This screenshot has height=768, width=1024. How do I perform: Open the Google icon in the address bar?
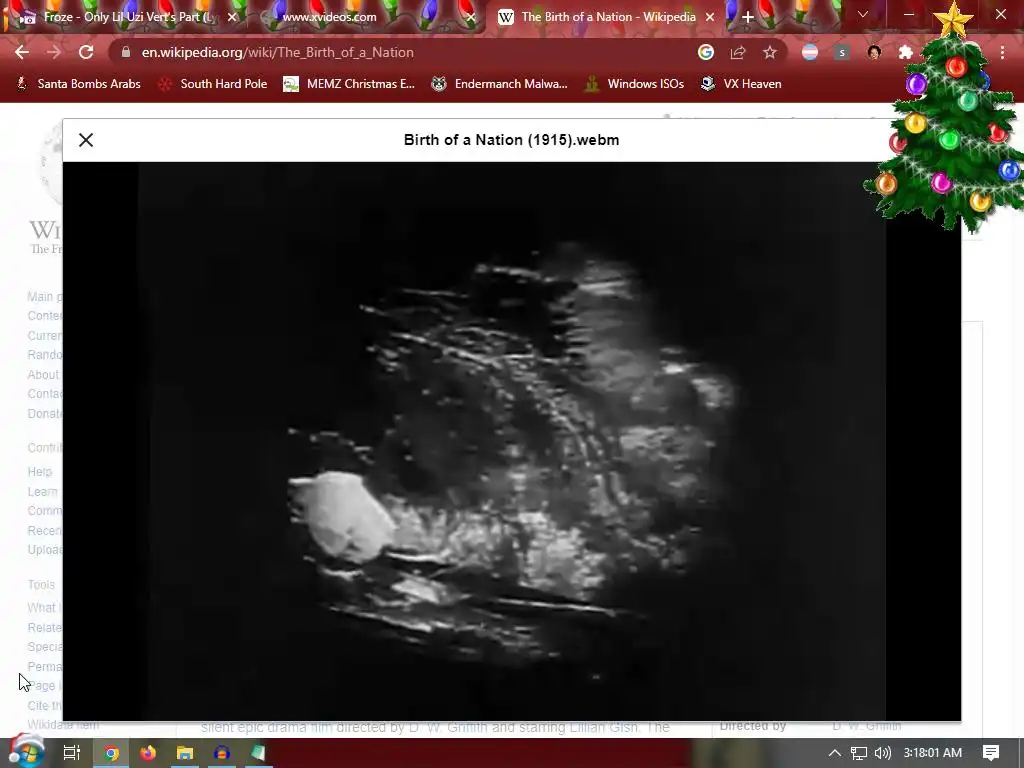coord(706,52)
